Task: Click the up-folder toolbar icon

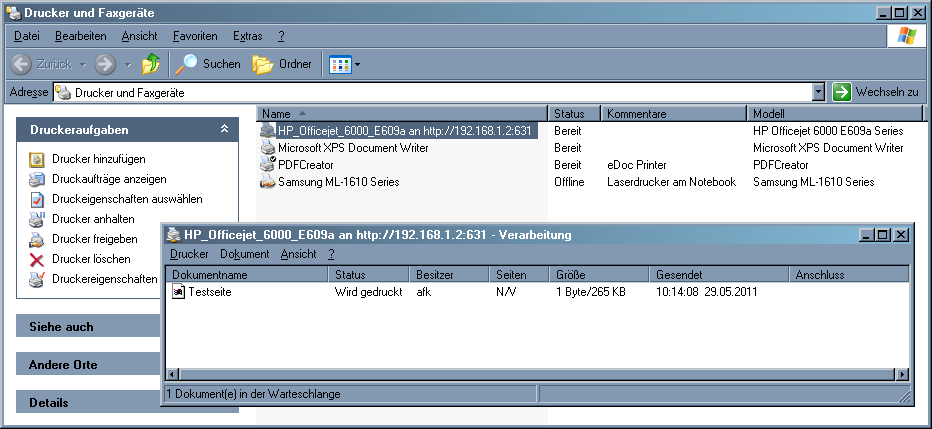Action: [151, 64]
